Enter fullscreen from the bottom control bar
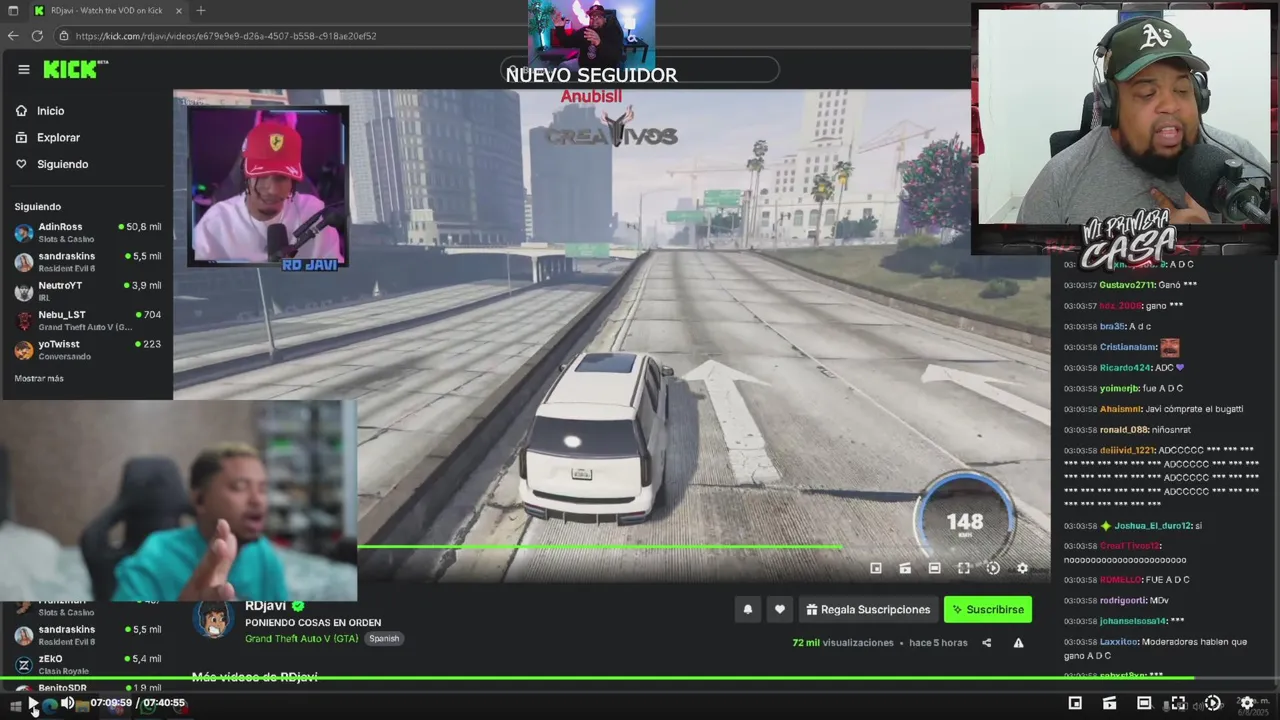The image size is (1280, 720). [x=1178, y=703]
